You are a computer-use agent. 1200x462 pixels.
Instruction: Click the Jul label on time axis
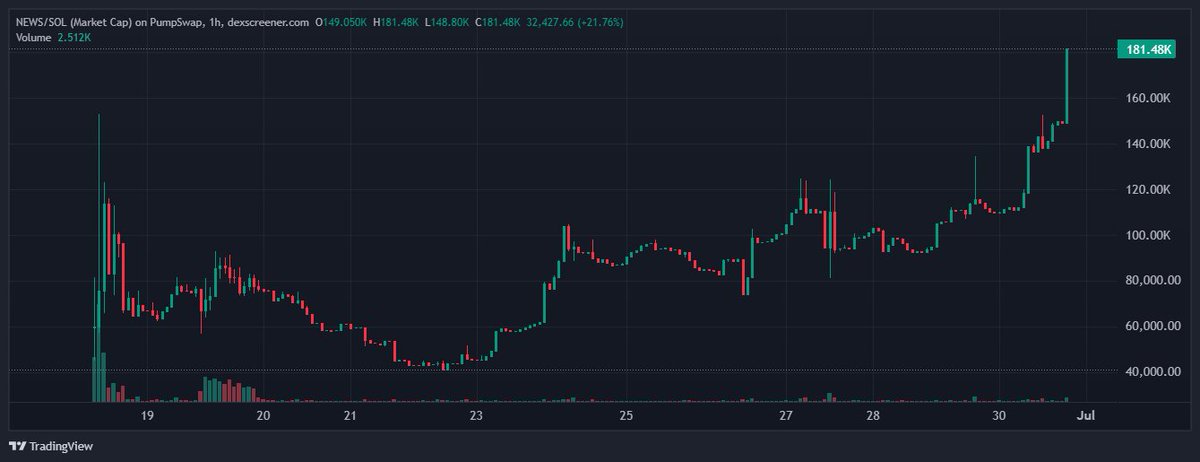coord(1087,415)
